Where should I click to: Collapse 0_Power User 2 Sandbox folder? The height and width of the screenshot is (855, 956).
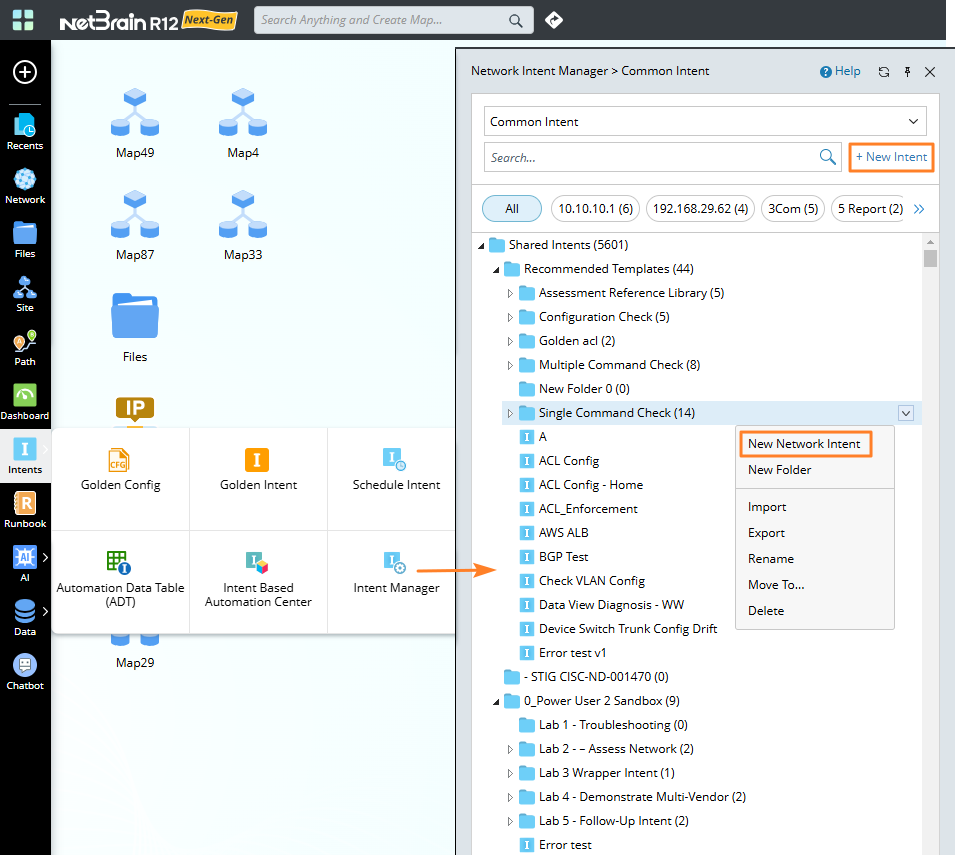pos(496,702)
